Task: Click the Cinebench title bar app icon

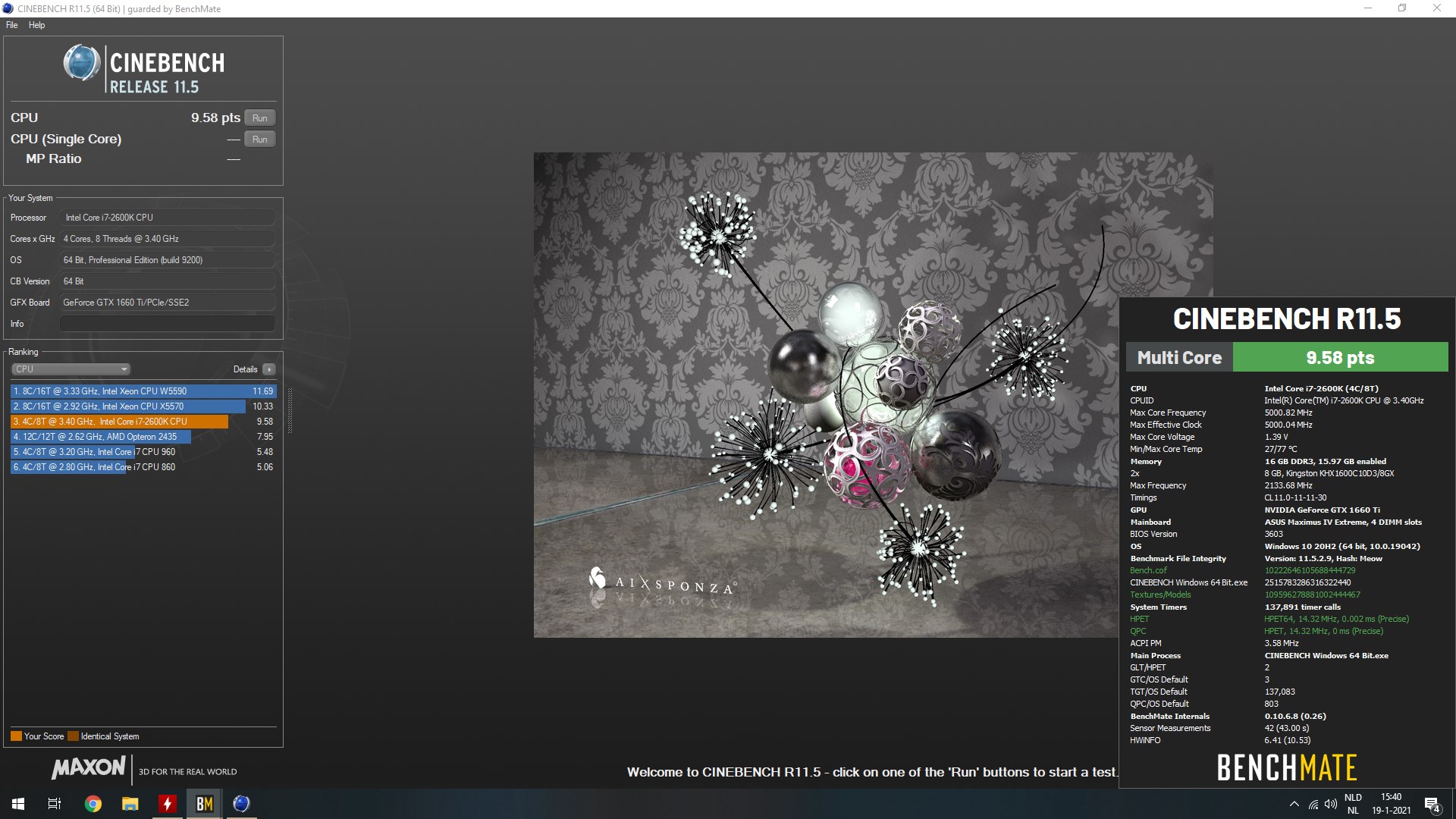Action: point(8,8)
